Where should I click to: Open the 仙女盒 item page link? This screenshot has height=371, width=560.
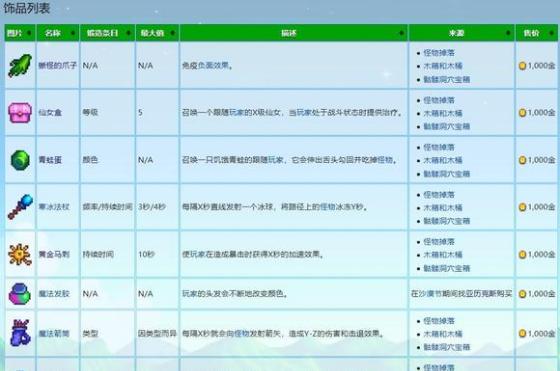(50, 112)
